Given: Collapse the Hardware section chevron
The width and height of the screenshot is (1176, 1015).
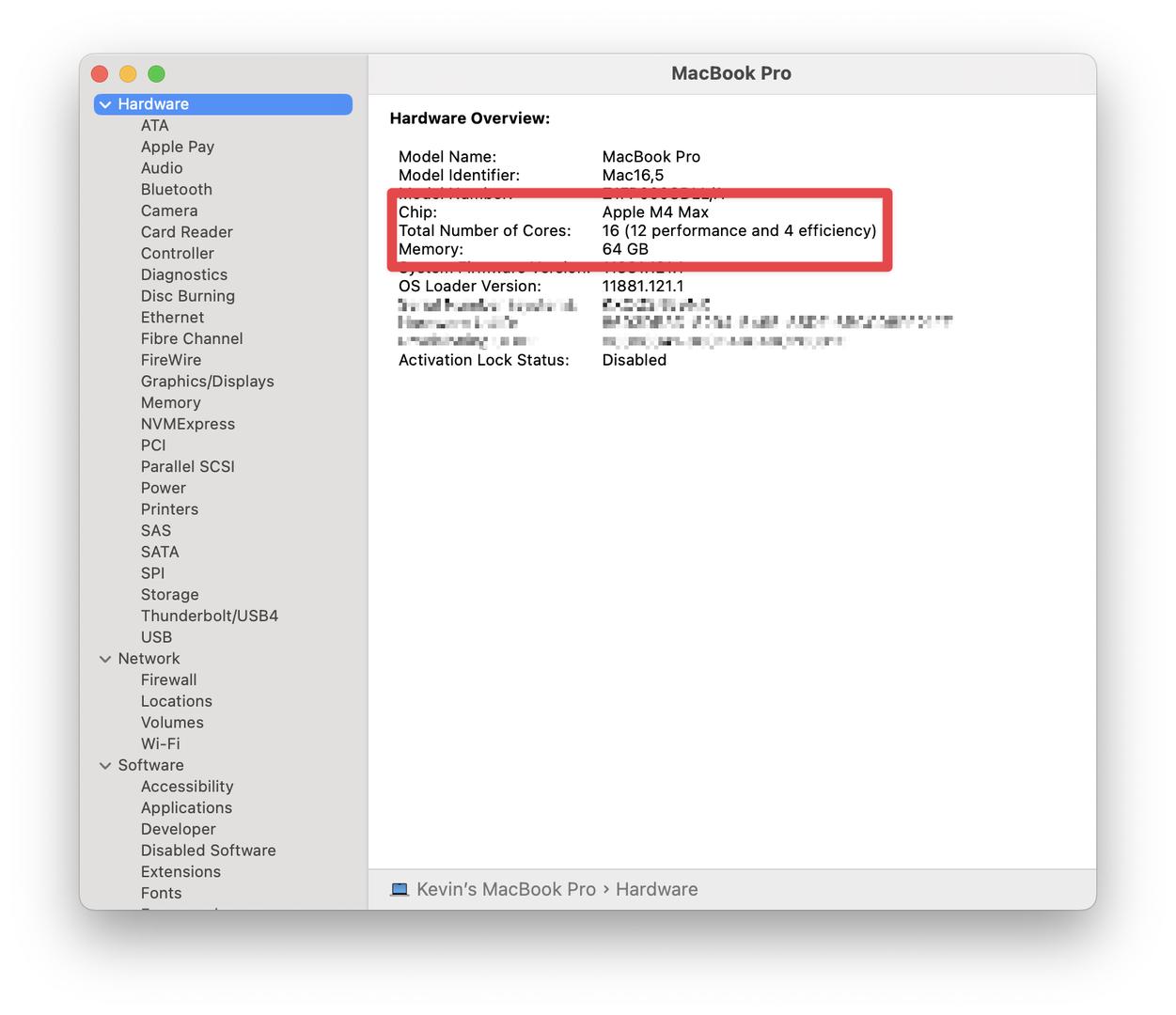Looking at the screenshot, I should 105,104.
